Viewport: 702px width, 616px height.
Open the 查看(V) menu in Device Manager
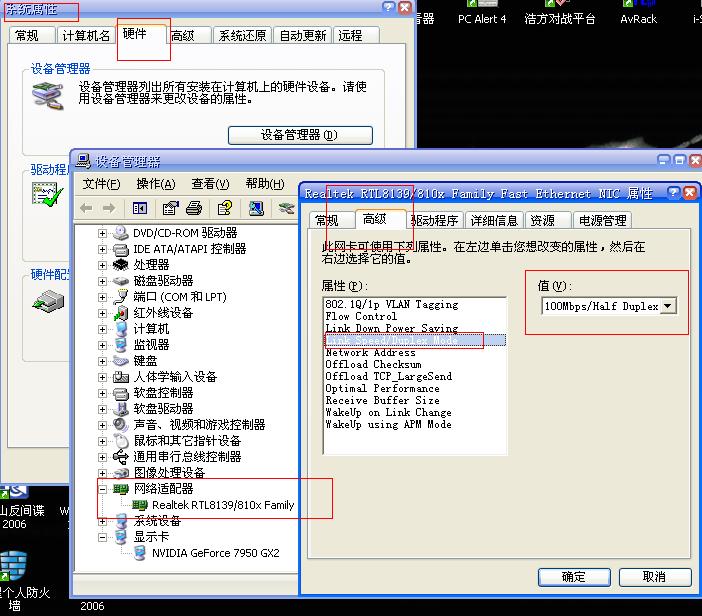(210, 184)
